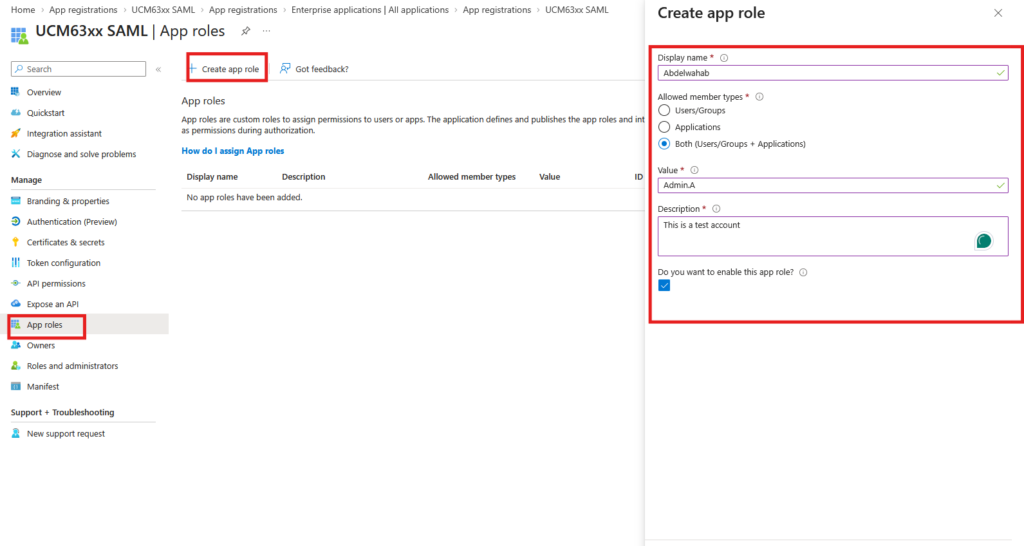The height and width of the screenshot is (546, 1024).
Task: Click the New support request person icon
Action: click(x=15, y=434)
